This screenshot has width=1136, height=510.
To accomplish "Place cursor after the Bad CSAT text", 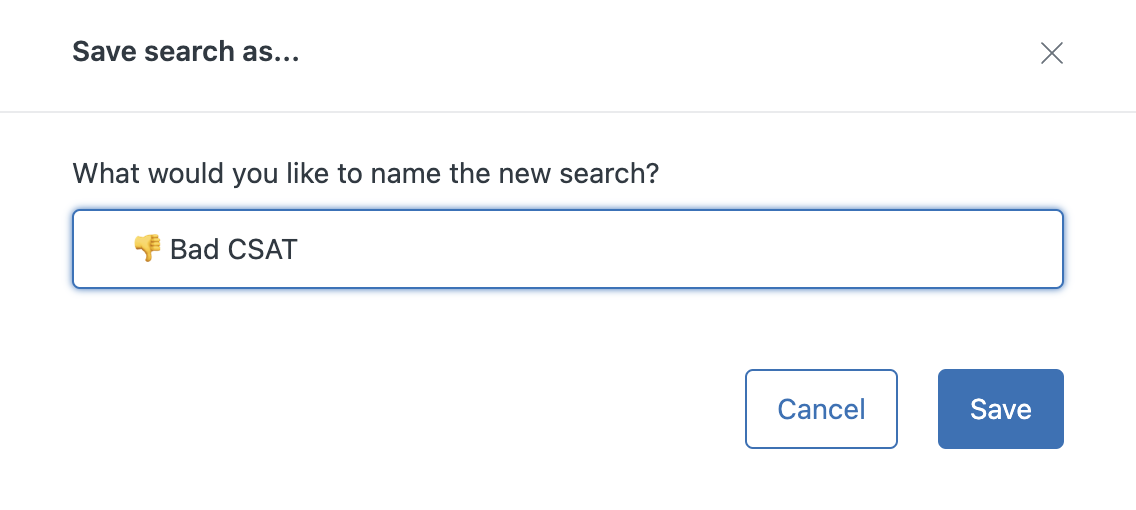I will (x=298, y=249).
